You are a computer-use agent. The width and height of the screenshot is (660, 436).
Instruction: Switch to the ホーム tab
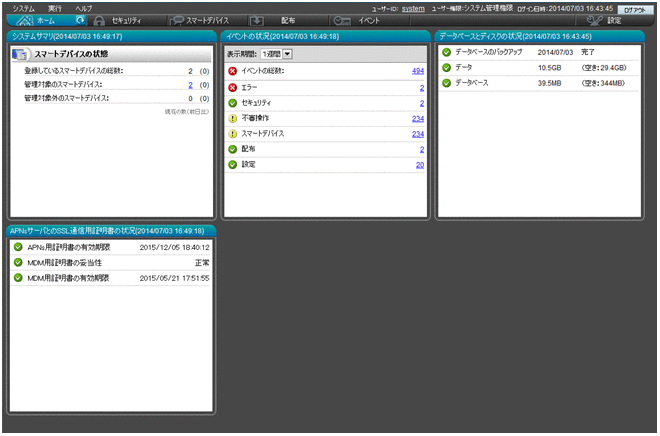click(47, 20)
